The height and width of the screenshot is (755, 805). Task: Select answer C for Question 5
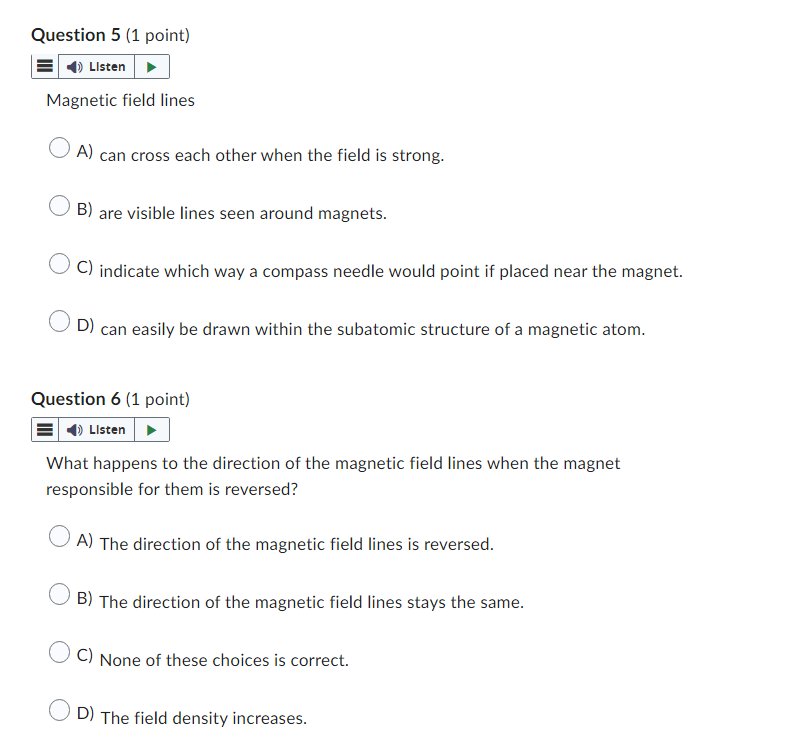[59, 264]
